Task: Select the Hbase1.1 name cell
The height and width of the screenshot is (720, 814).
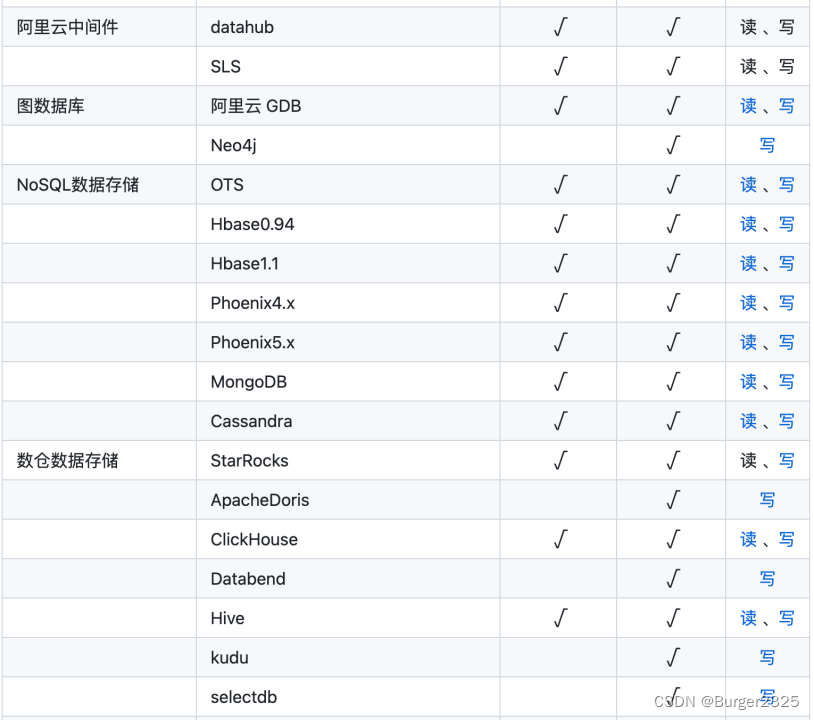Action: (x=348, y=264)
